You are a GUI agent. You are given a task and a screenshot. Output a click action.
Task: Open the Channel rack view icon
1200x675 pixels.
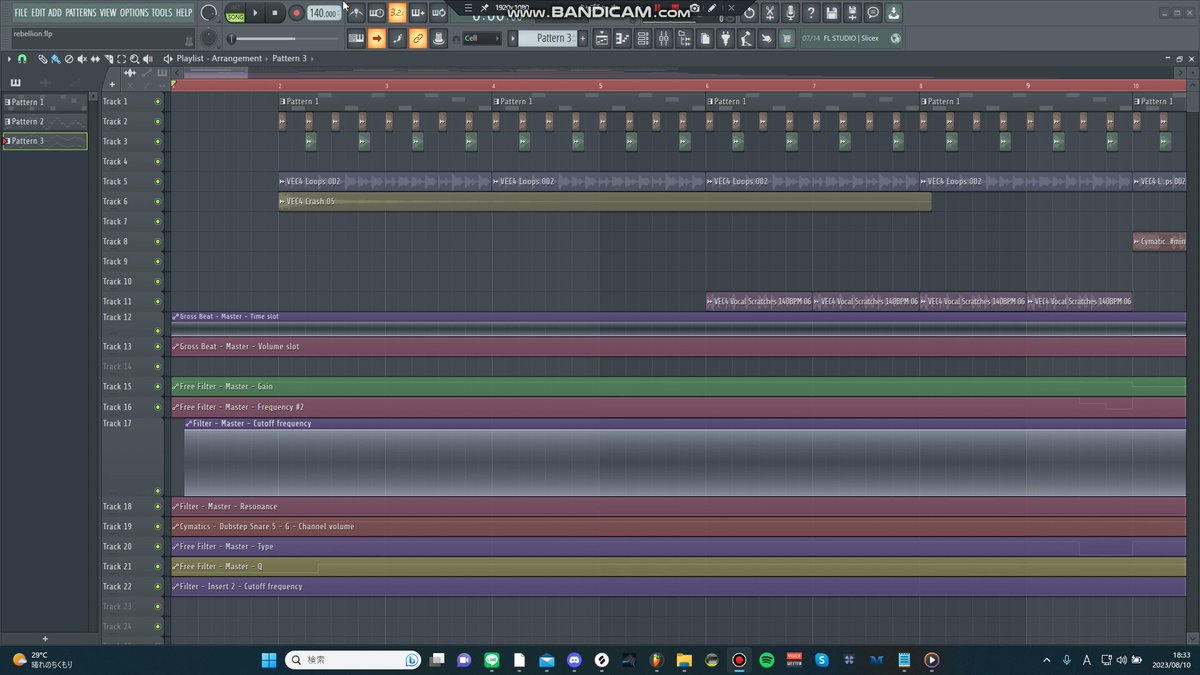pos(643,38)
